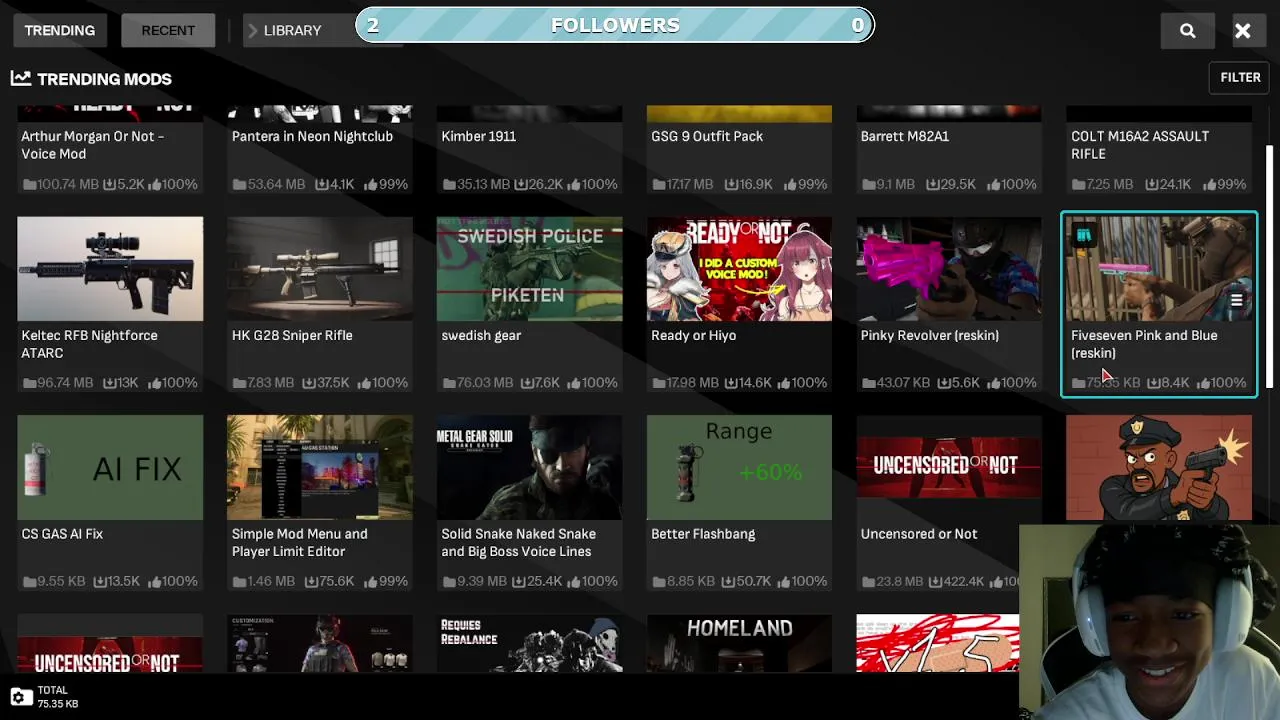The height and width of the screenshot is (720, 1280).
Task: Click the thumbs-up icon on GSG 9 Outfit Pack
Action: tap(791, 184)
